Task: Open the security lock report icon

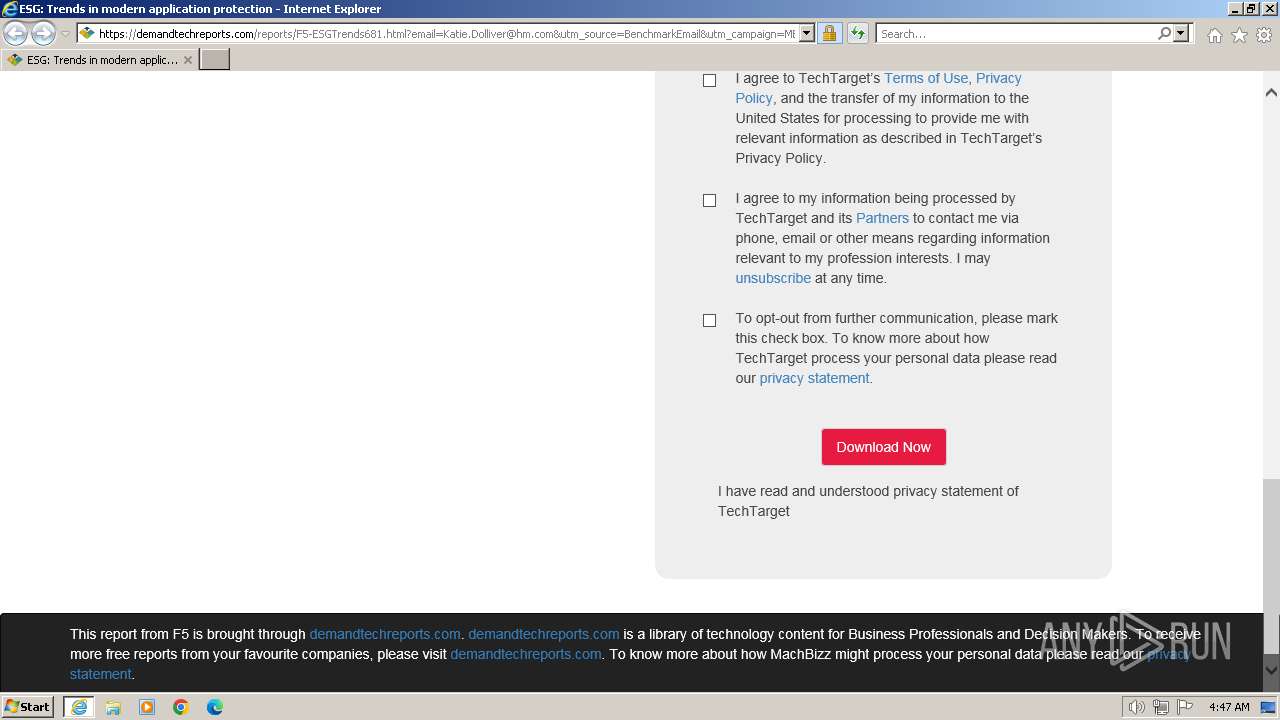Action: coord(829,34)
